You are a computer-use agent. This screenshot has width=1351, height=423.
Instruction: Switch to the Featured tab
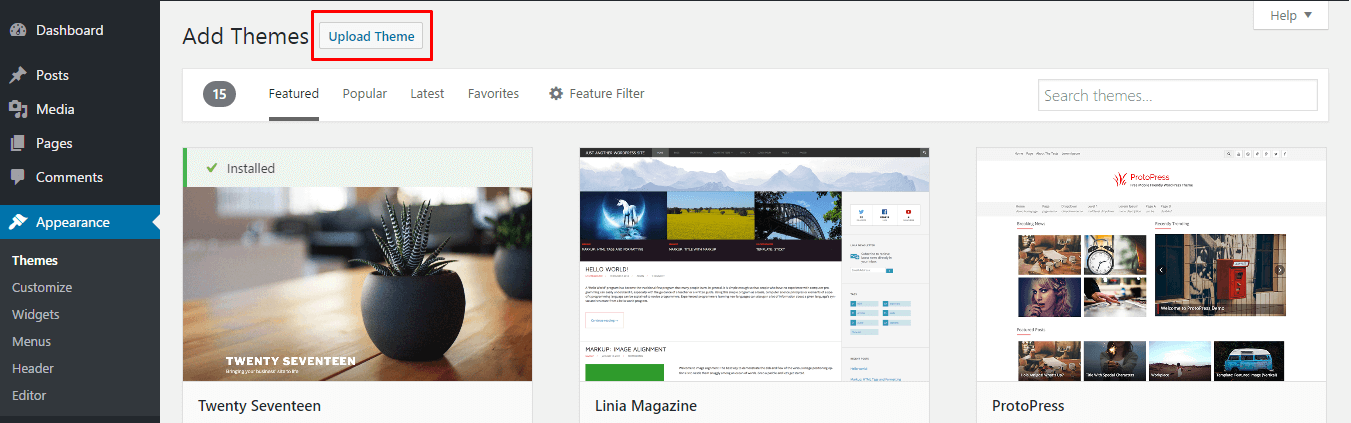click(294, 93)
